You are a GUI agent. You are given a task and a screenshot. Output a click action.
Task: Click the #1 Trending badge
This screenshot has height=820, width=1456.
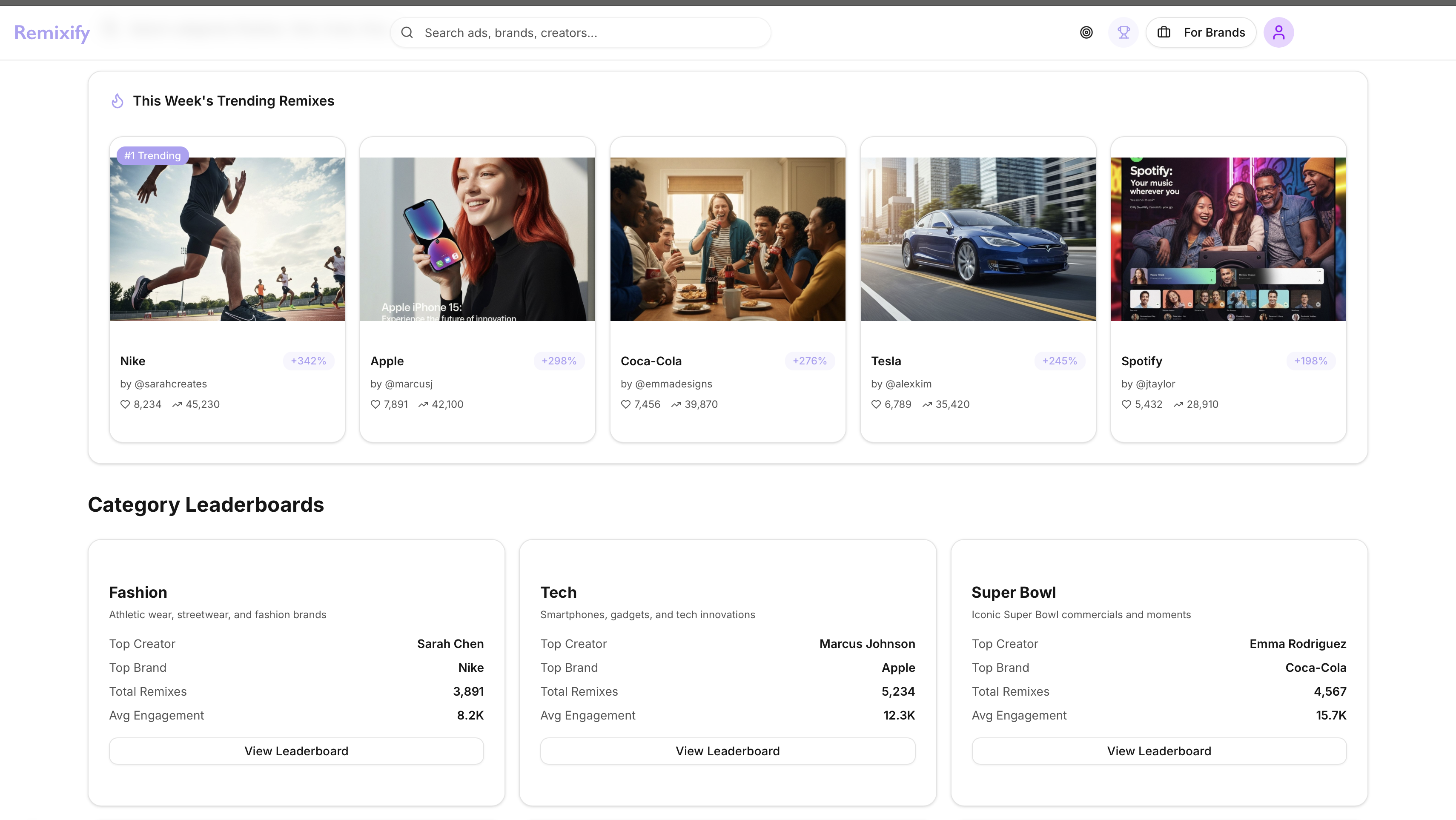(x=152, y=155)
